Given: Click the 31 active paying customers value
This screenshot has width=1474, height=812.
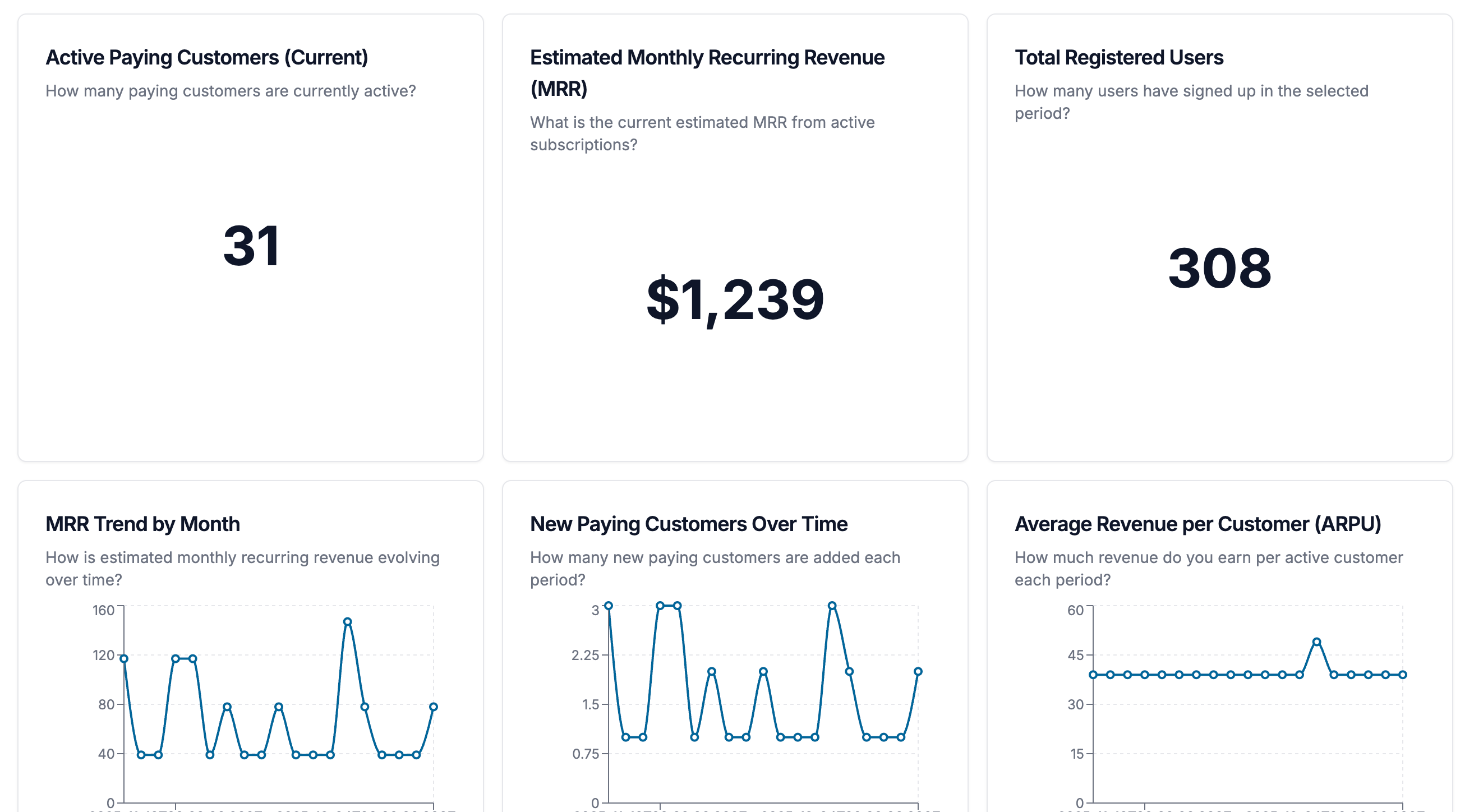Looking at the screenshot, I should pos(251,246).
